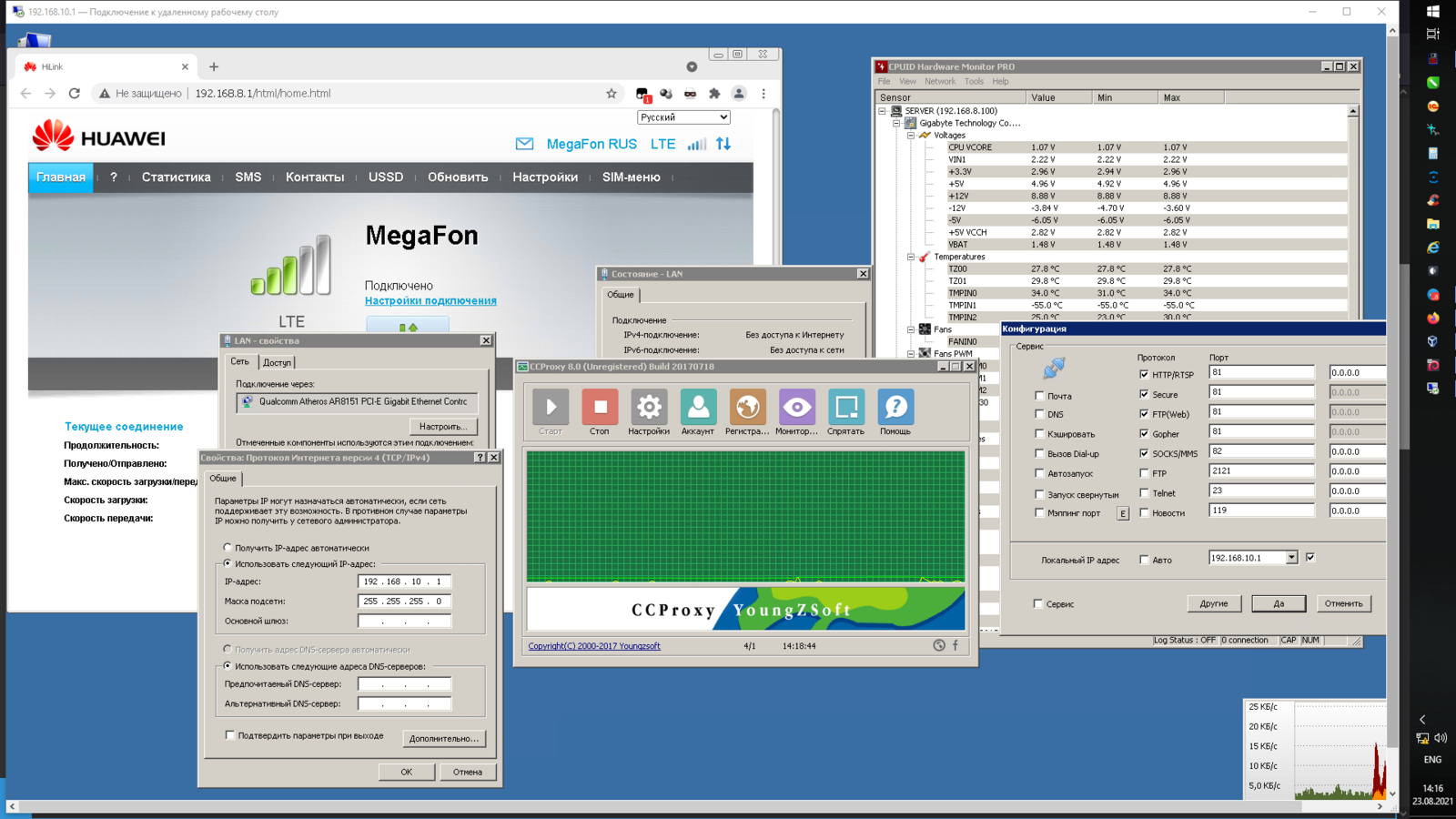Toggle the Авто local IP checkbox
The height and width of the screenshot is (819, 1456).
[x=1144, y=560]
